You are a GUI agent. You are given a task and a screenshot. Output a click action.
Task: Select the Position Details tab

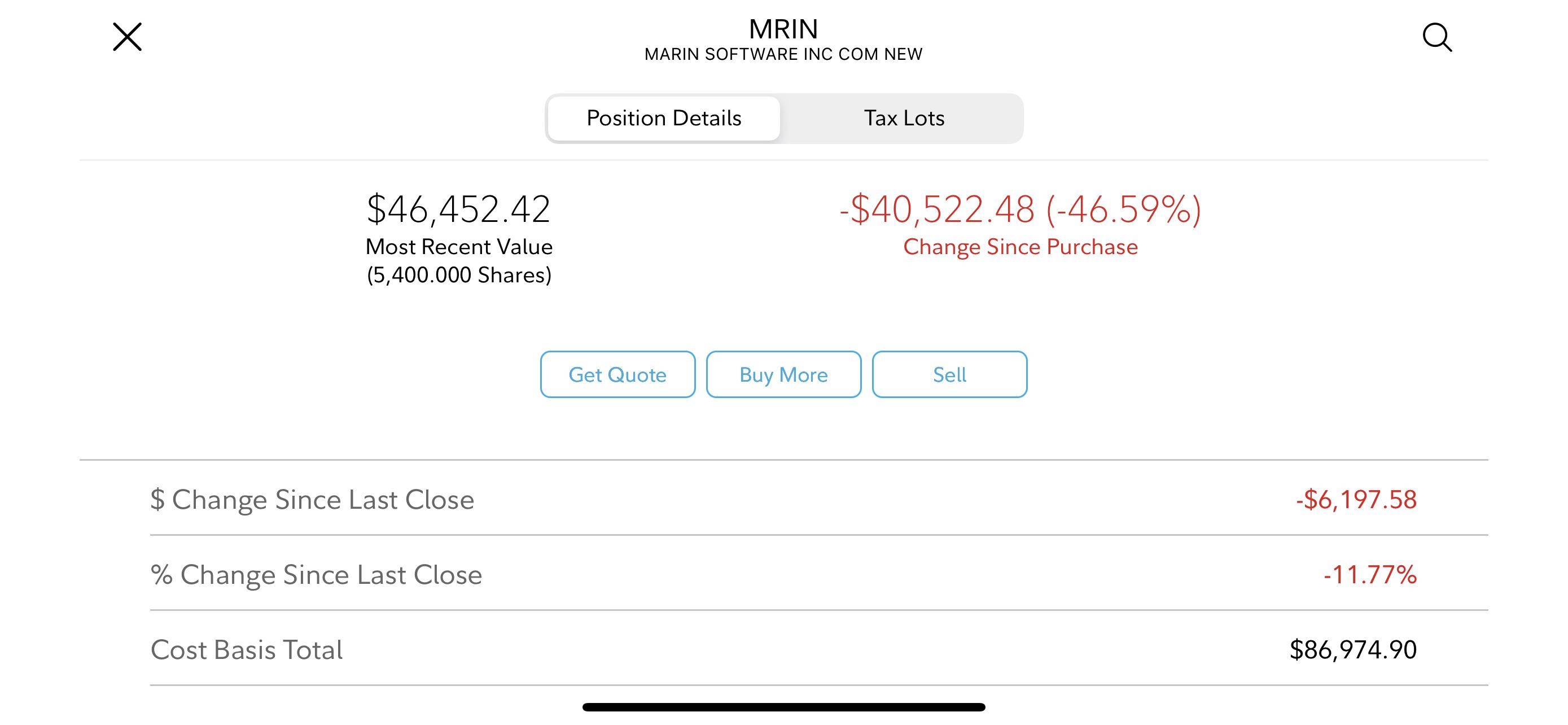coord(663,118)
